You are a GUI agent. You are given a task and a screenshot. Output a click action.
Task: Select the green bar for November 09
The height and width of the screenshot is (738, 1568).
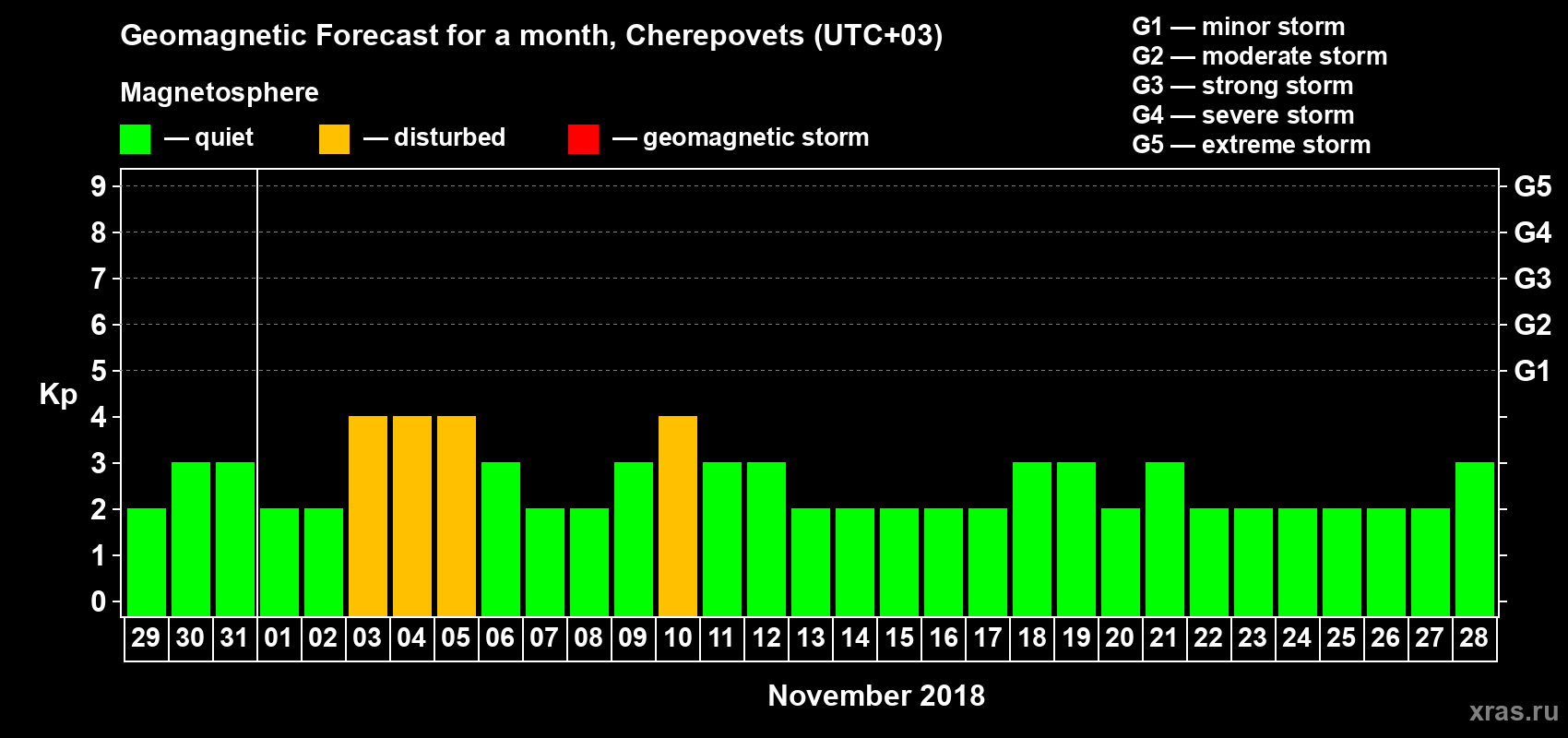(634, 540)
